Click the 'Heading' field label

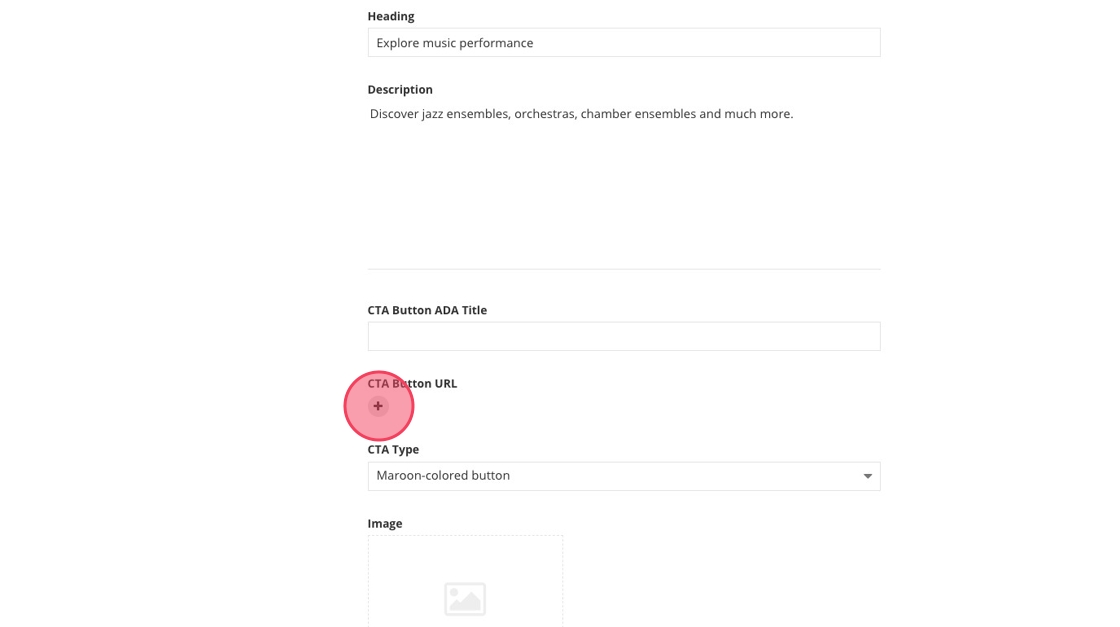390,16
